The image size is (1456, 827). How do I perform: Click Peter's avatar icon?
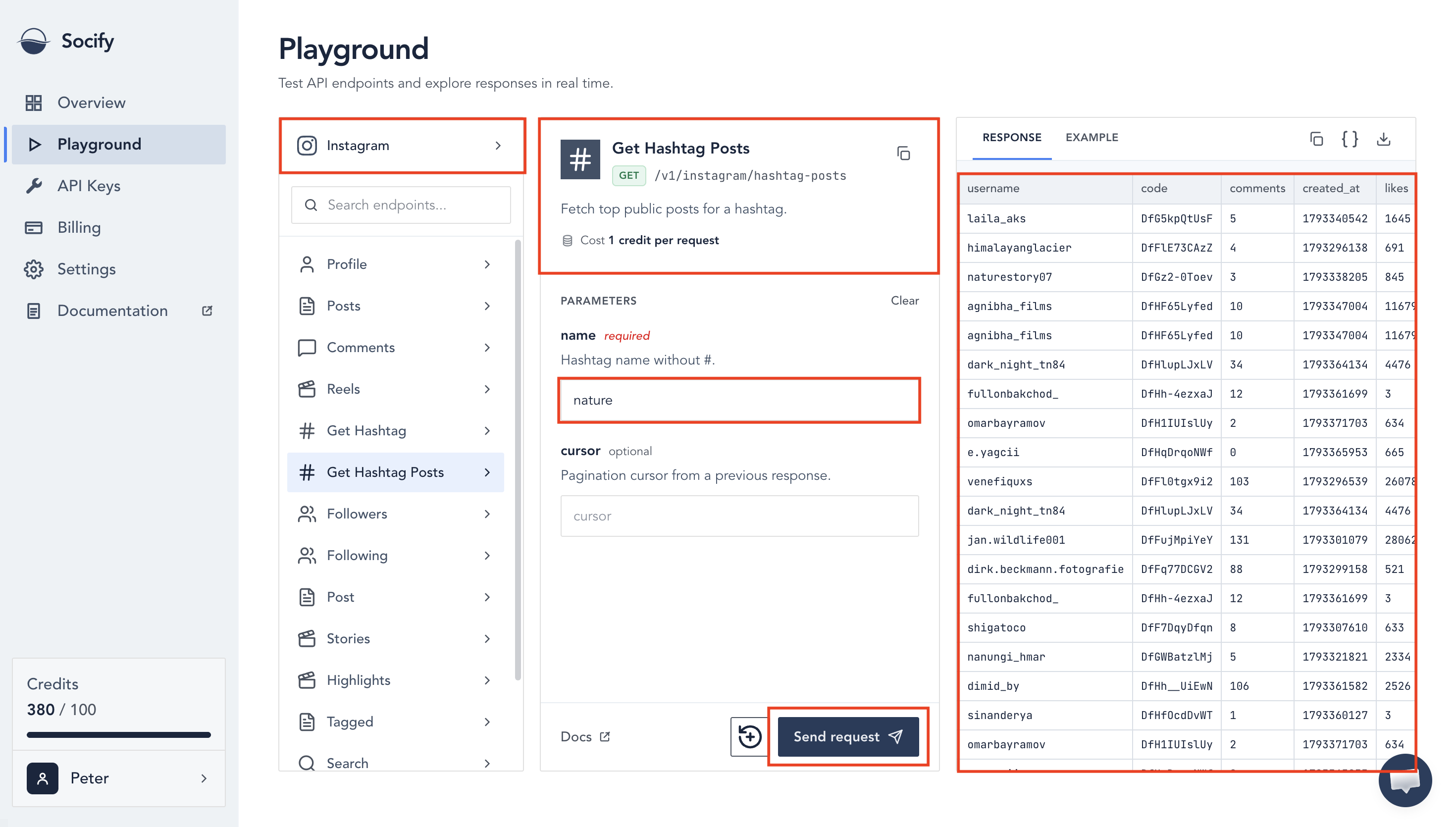click(43, 778)
